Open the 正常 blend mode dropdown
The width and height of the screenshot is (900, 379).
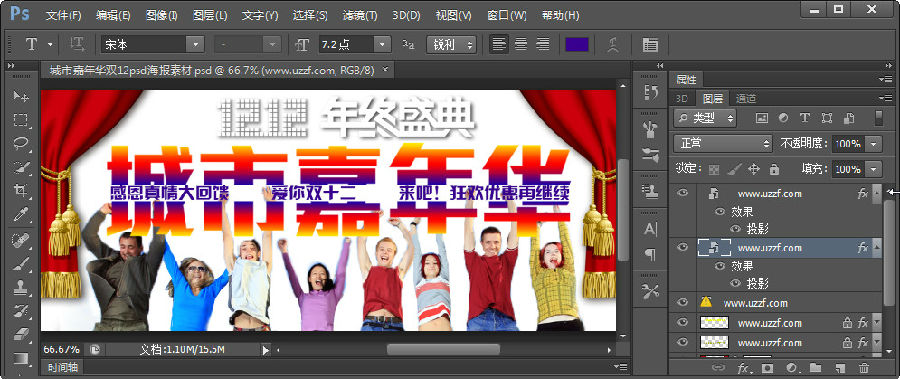coord(723,143)
